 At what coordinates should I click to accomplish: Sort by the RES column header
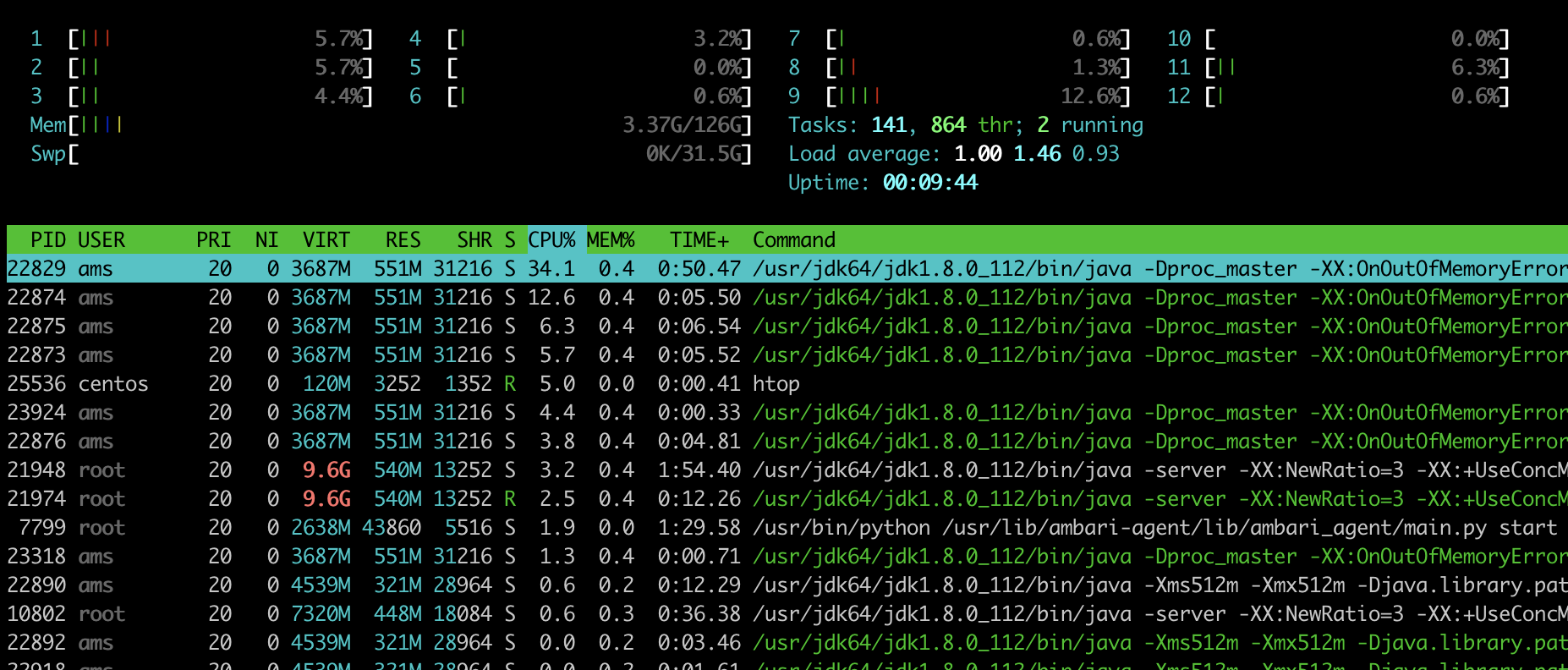point(403,240)
